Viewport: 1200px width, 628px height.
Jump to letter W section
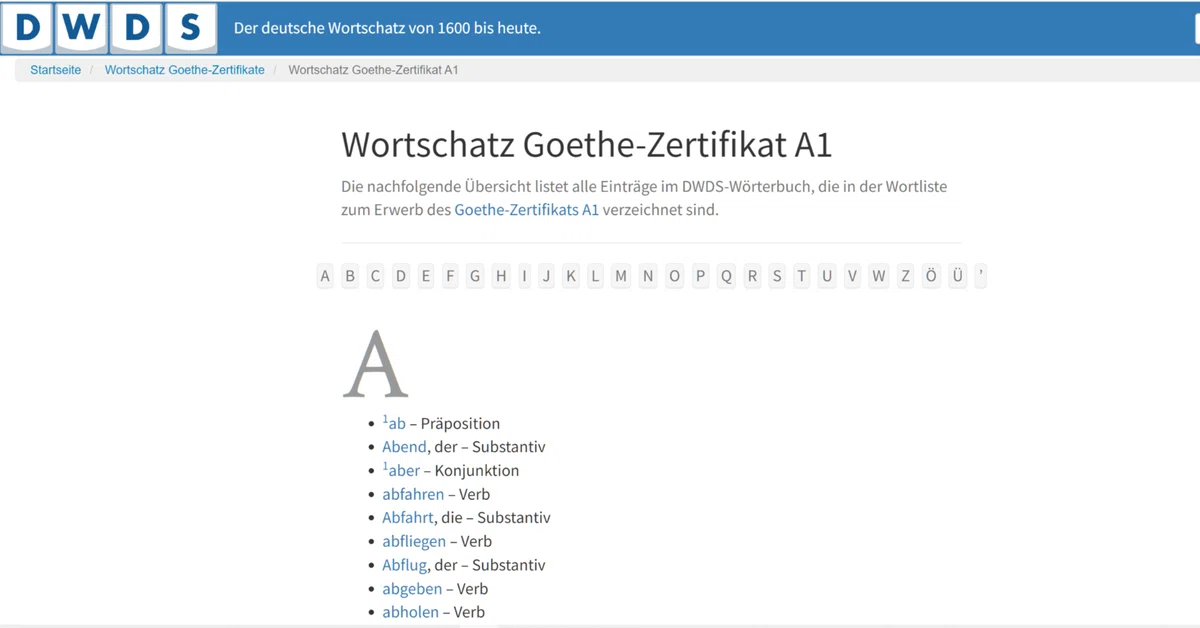[x=878, y=276]
